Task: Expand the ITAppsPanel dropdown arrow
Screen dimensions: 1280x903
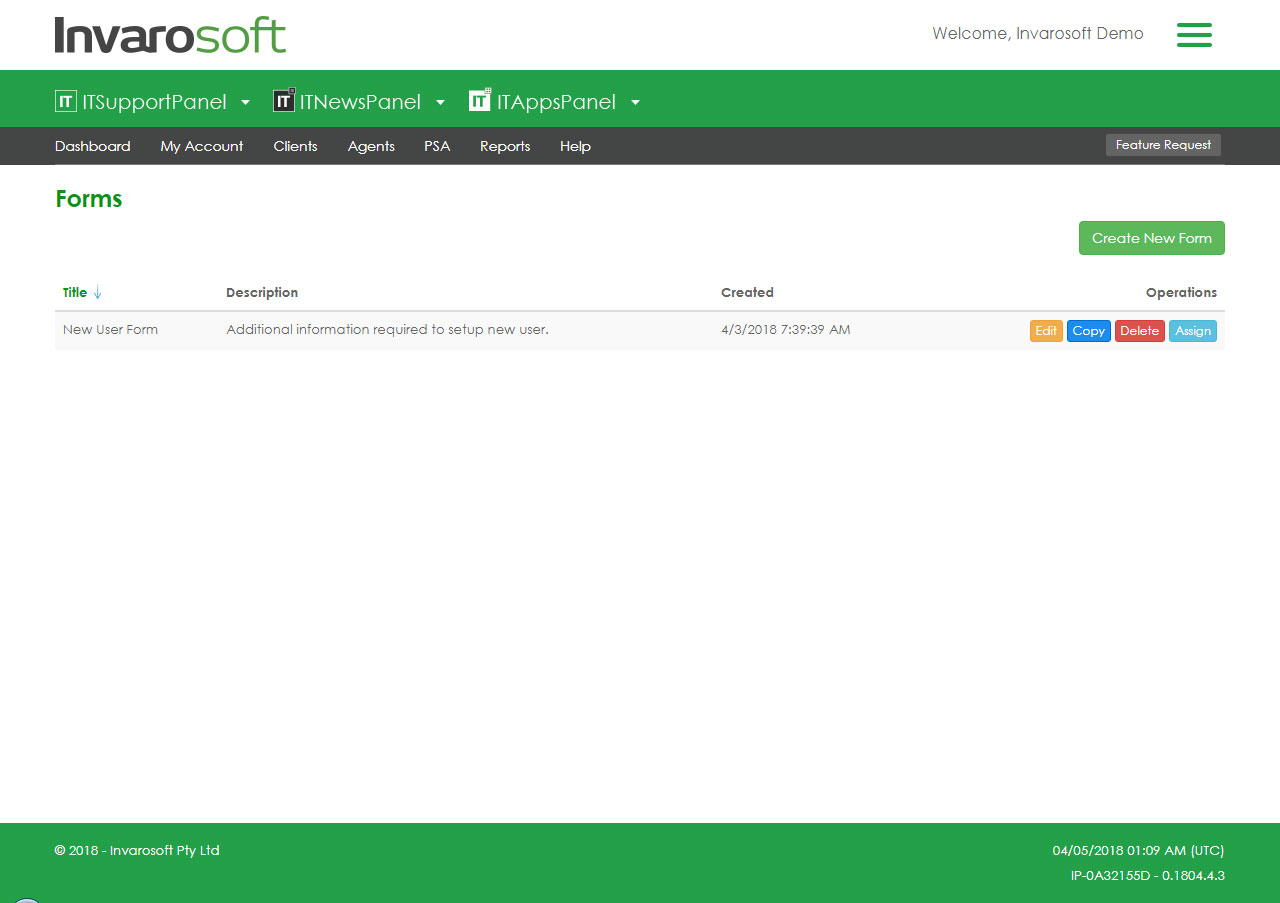Action: [635, 102]
